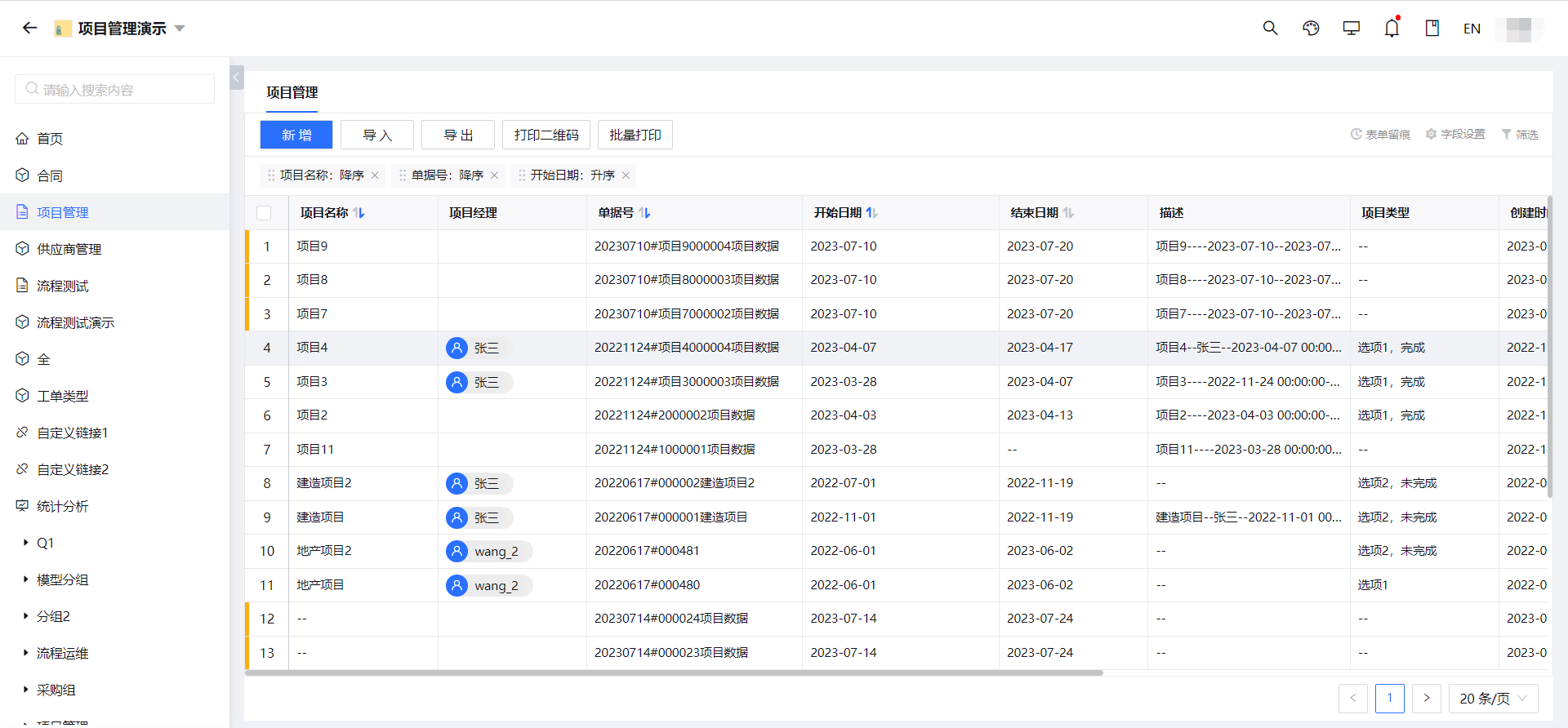Toggle sort on the 结束日期 column

[1068, 213]
